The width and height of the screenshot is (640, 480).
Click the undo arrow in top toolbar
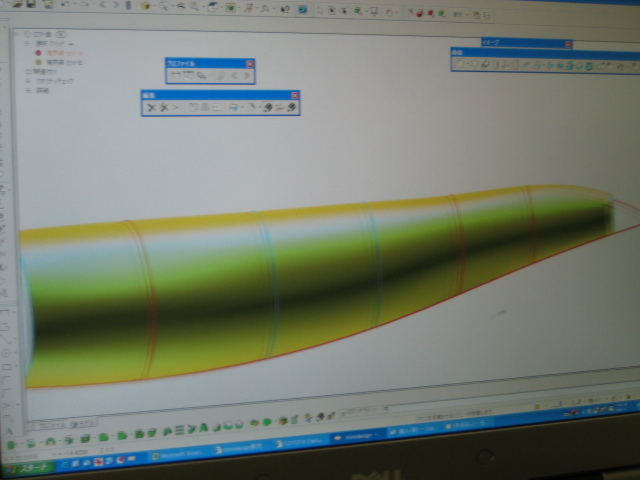[x=65, y=5]
